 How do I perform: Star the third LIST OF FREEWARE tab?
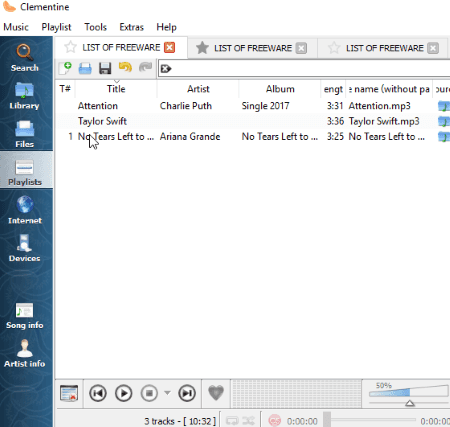point(334,48)
